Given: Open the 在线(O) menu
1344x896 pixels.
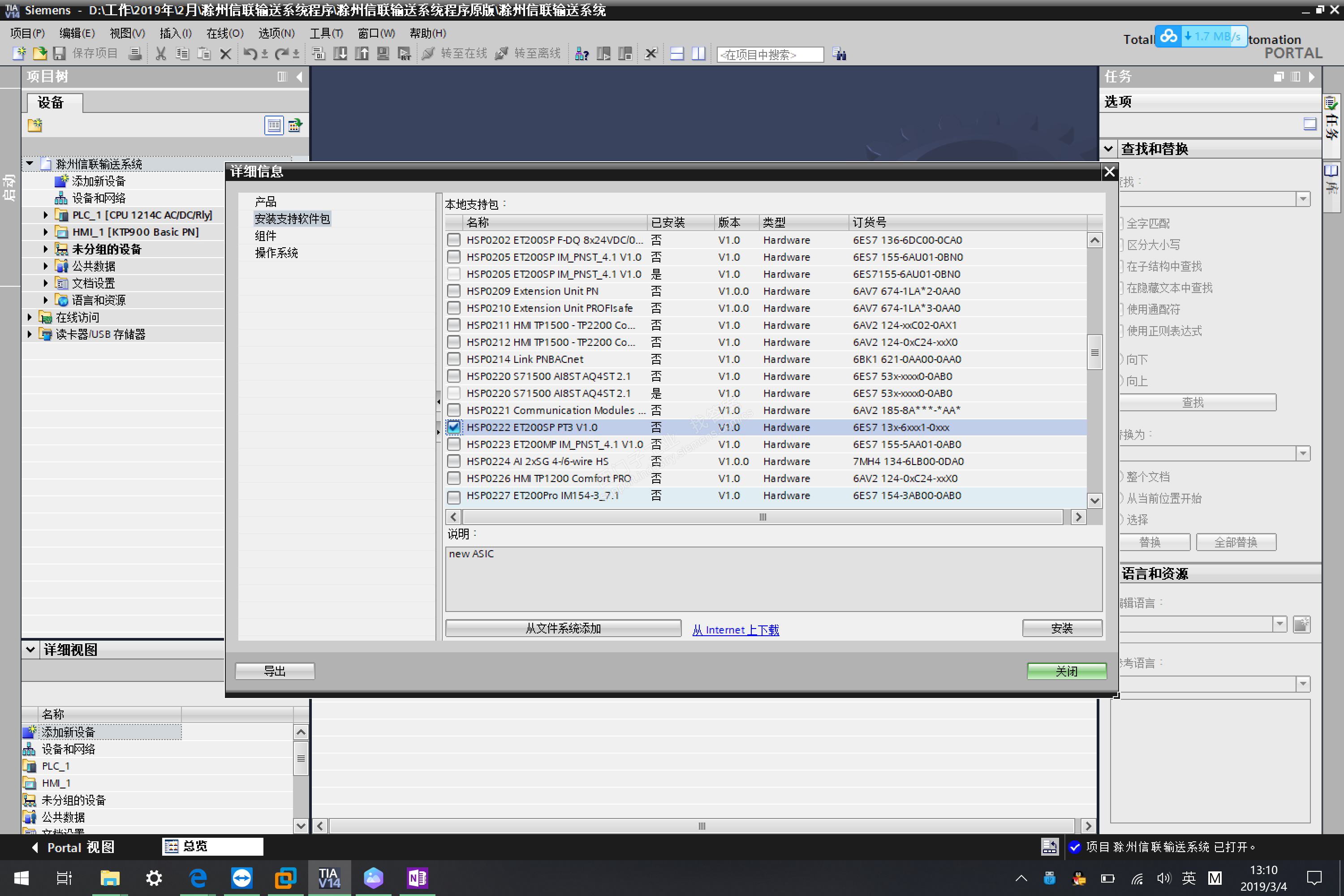Looking at the screenshot, I should point(224,33).
